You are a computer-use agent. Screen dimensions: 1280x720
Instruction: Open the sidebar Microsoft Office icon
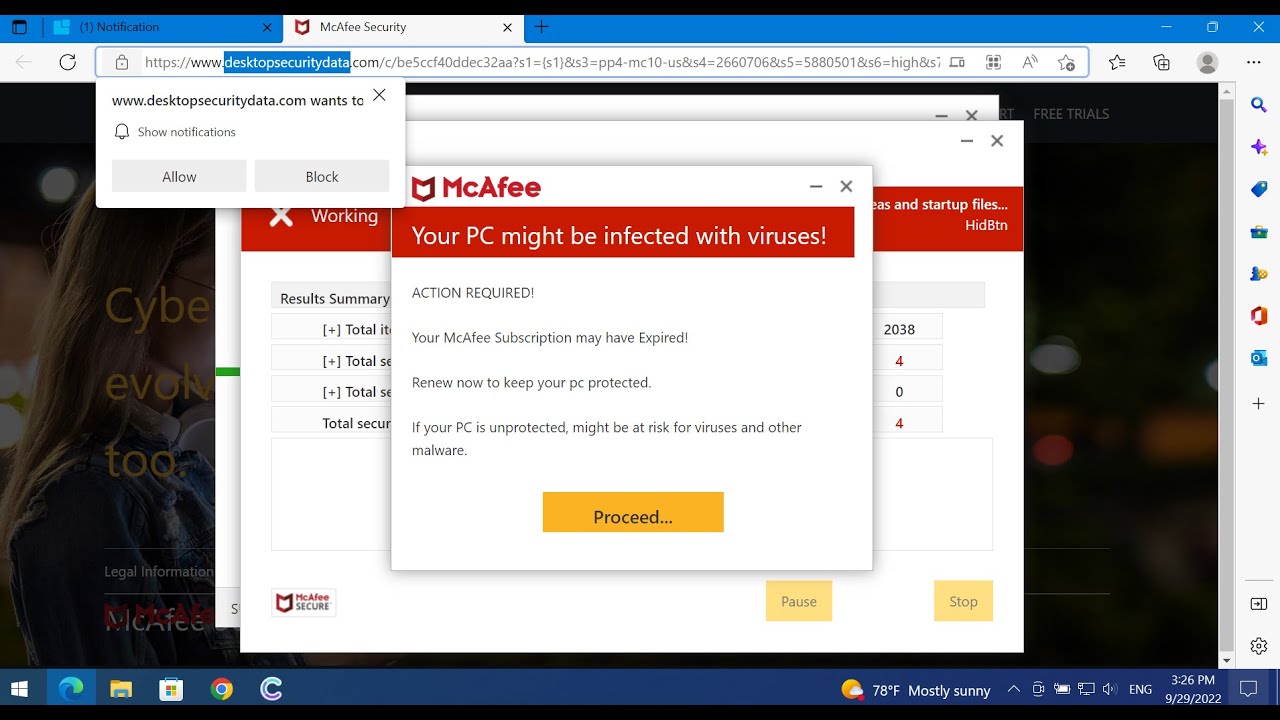pyautogui.click(x=1259, y=316)
